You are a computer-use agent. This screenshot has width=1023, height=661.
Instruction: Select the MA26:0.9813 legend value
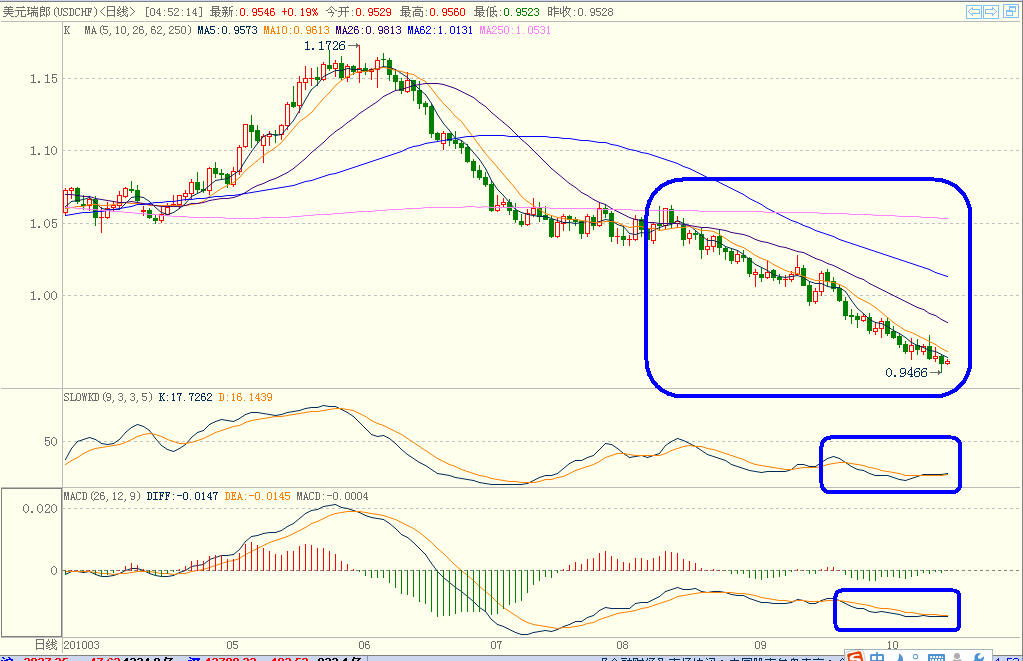click(368, 30)
